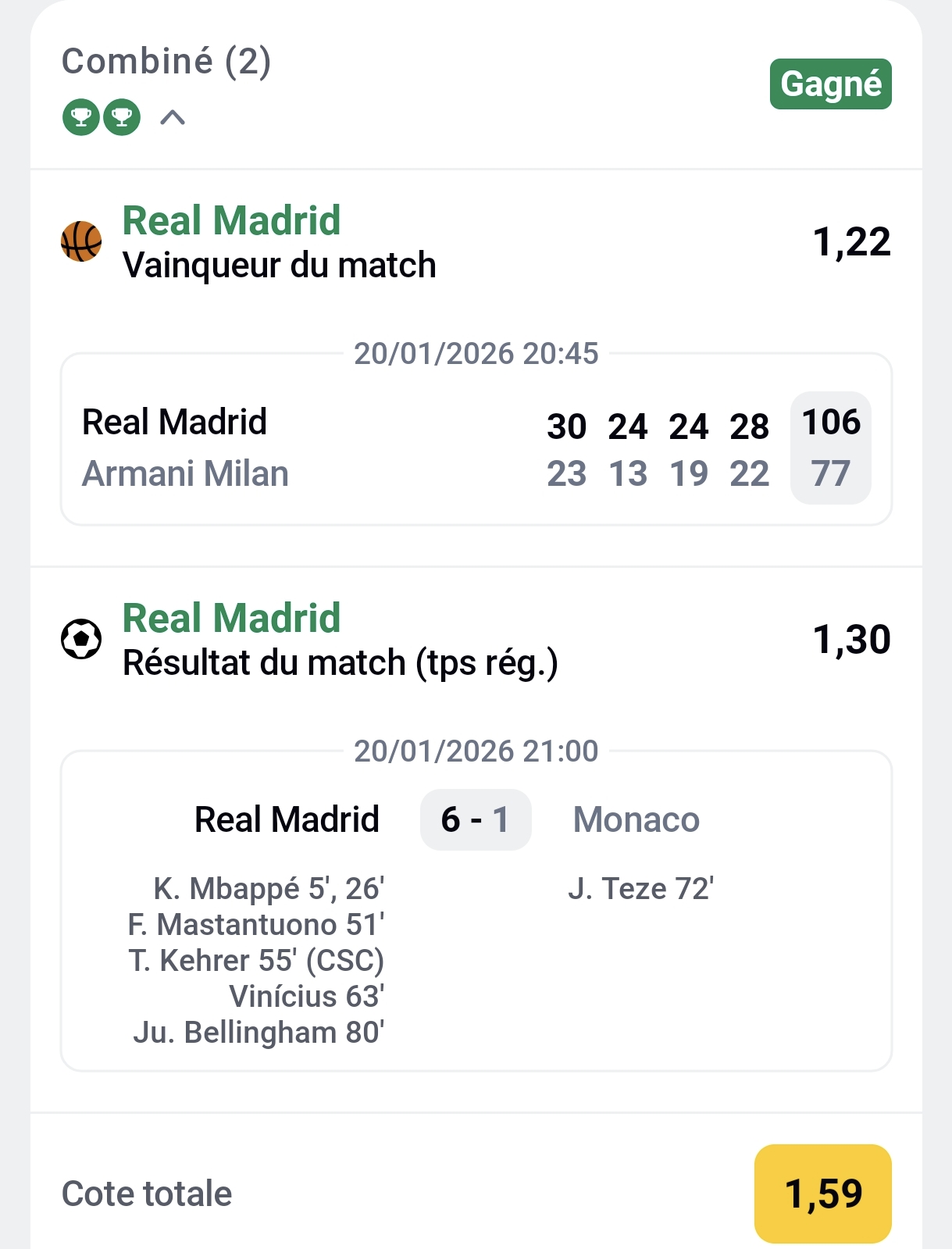This screenshot has width=952, height=1249.
Task: Click the 20/01/2026 21:00 match date
Action: [x=476, y=751]
